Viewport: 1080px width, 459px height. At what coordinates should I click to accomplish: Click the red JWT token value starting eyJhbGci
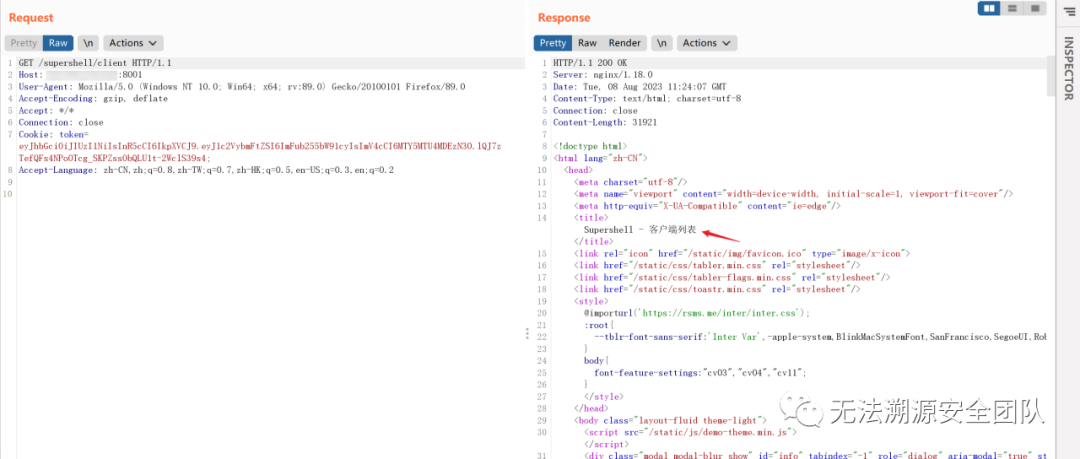[260, 152]
